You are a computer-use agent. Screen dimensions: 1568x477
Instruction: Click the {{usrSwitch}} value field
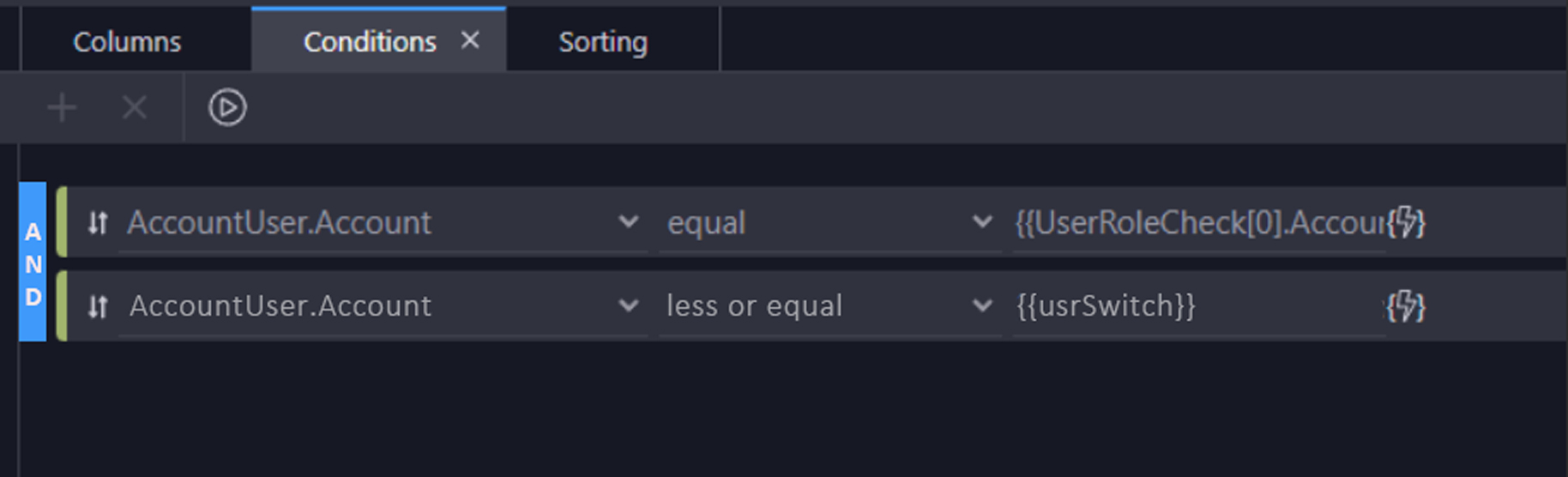(1199, 306)
